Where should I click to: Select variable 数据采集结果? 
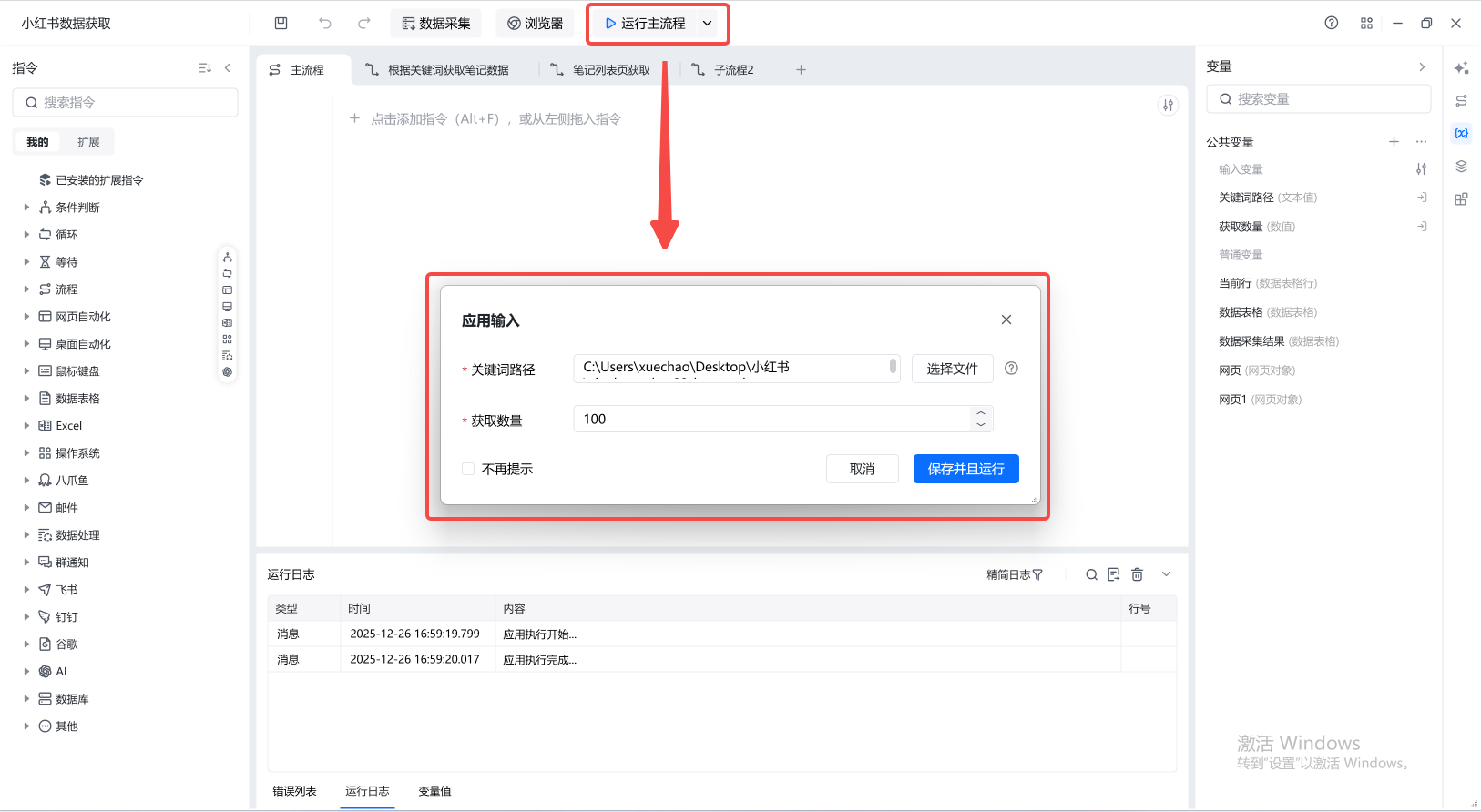coord(1279,341)
